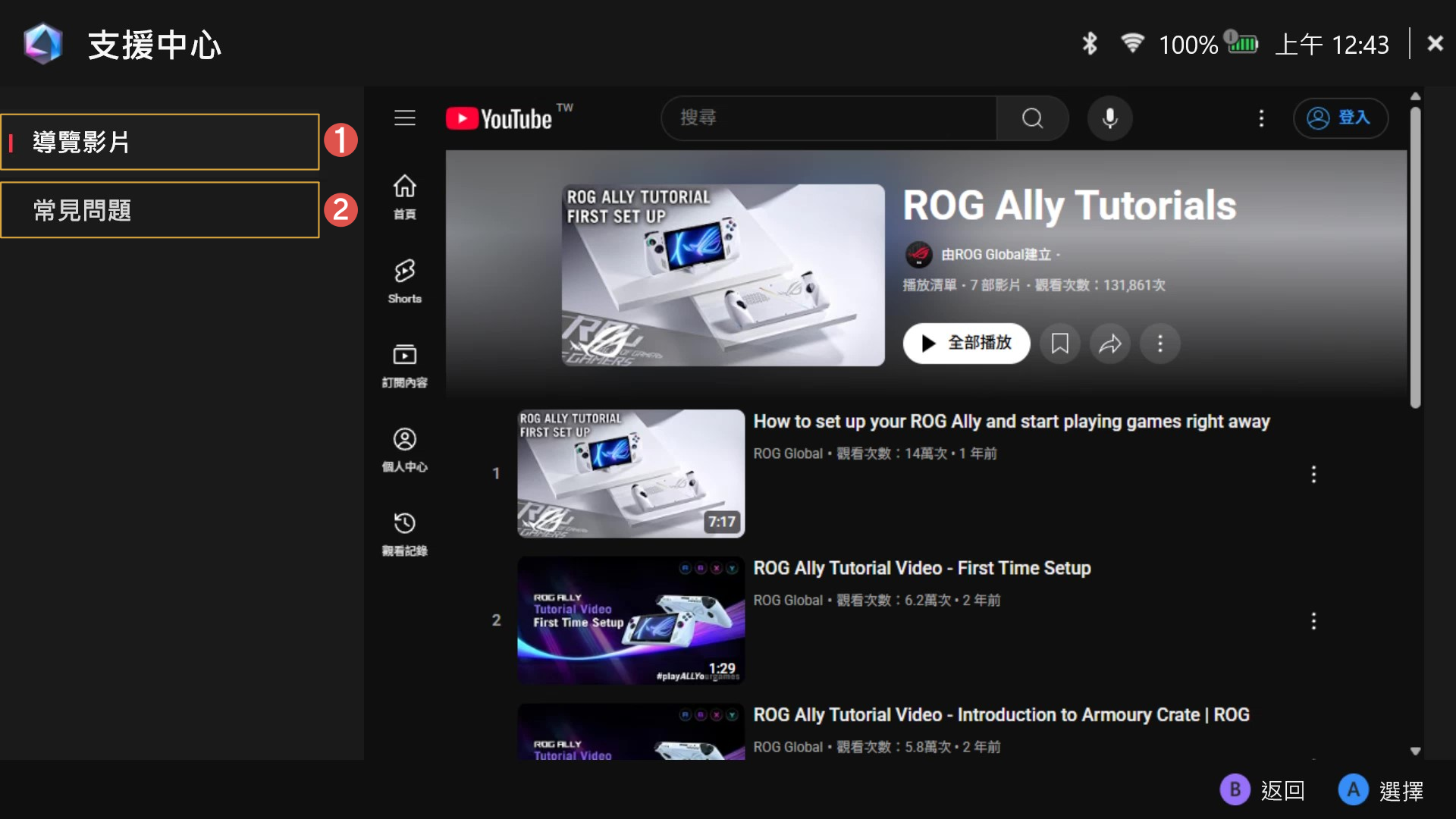Viewport: 1456px width, 819px height.
Task: Activate voice search microphone
Action: [1109, 118]
